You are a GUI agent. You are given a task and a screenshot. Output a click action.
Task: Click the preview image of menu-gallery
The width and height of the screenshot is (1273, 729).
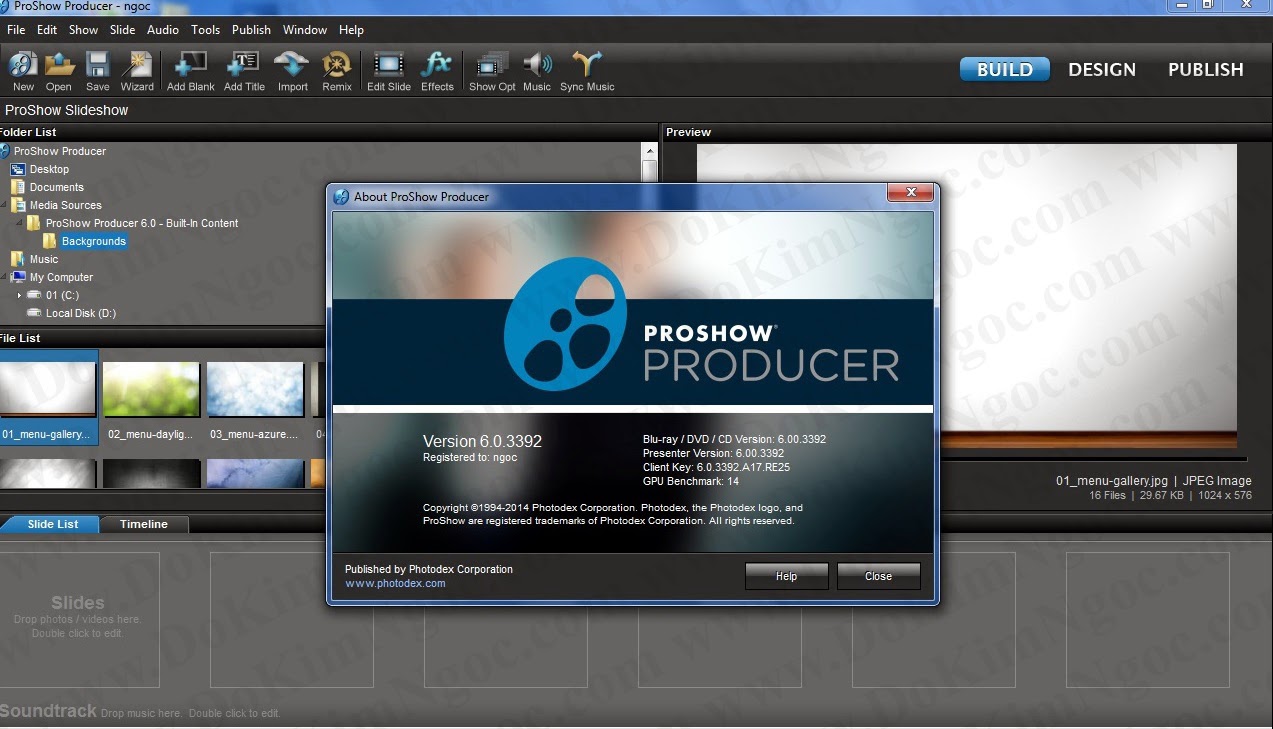pyautogui.click(x=967, y=296)
